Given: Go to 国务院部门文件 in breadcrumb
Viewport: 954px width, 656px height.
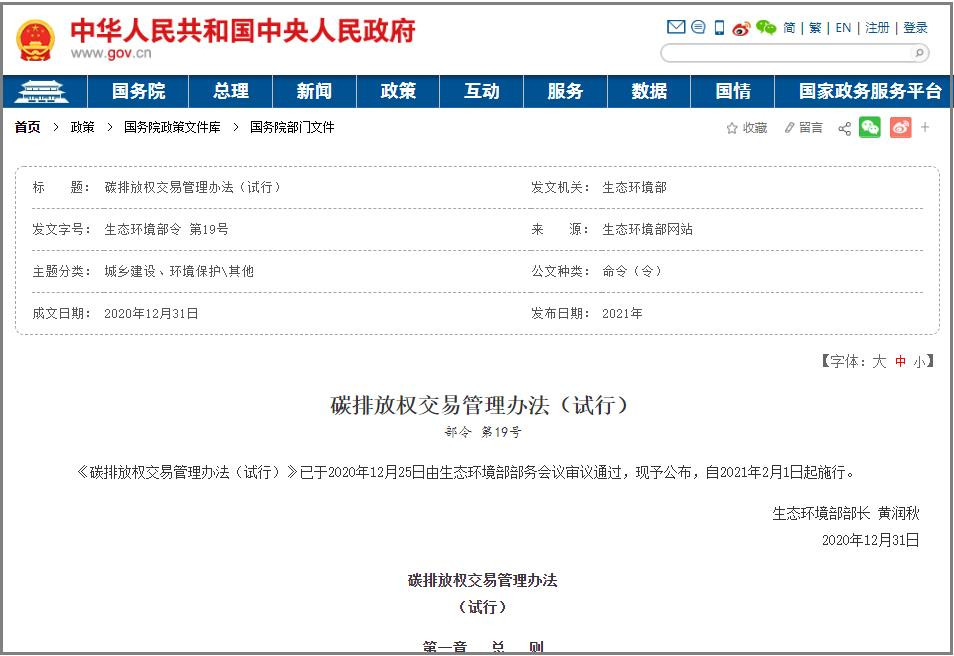Looking at the screenshot, I should (x=292, y=127).
